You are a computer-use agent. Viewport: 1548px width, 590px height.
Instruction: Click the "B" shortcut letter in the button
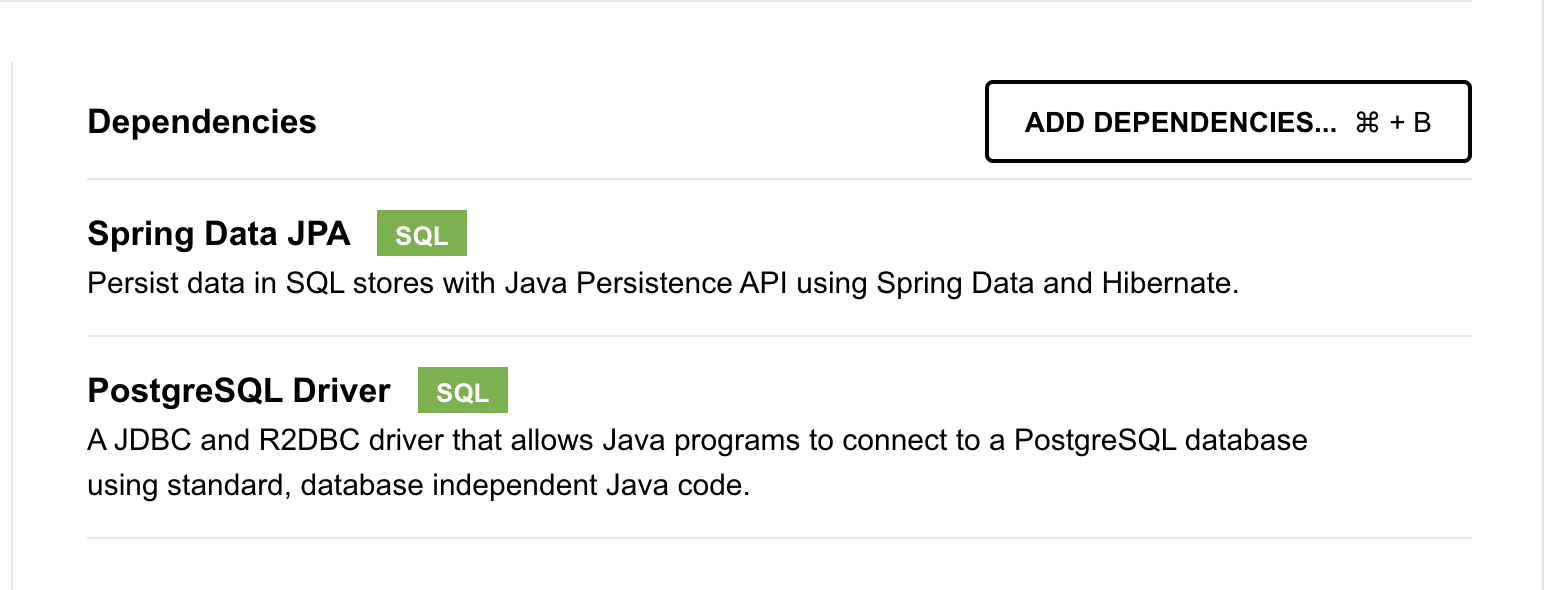1422,123
